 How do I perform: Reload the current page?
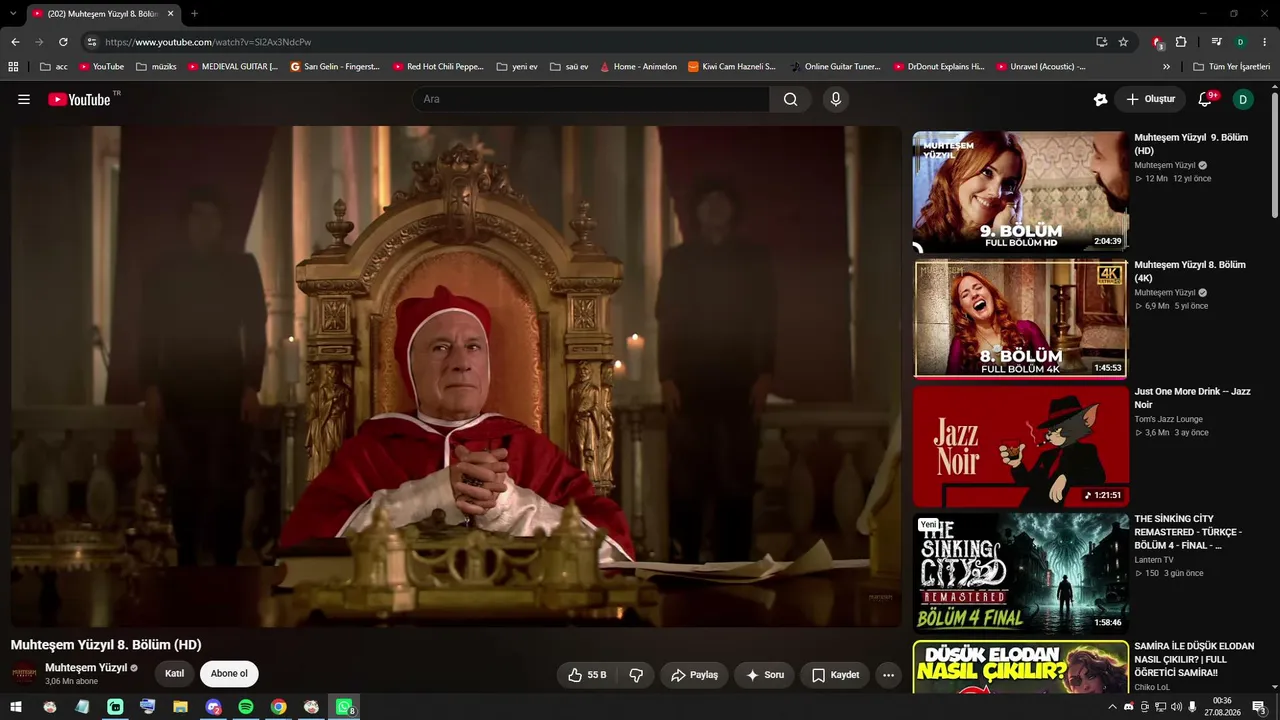tap(63, 42)
